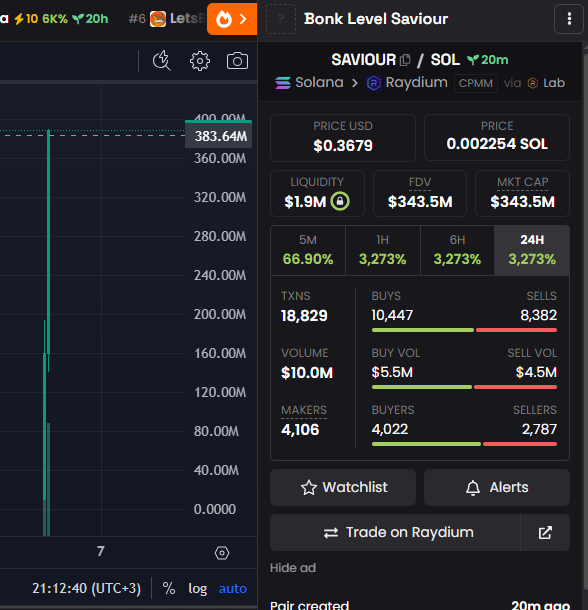Click the token image placeholder icon

tap(281, 19)
